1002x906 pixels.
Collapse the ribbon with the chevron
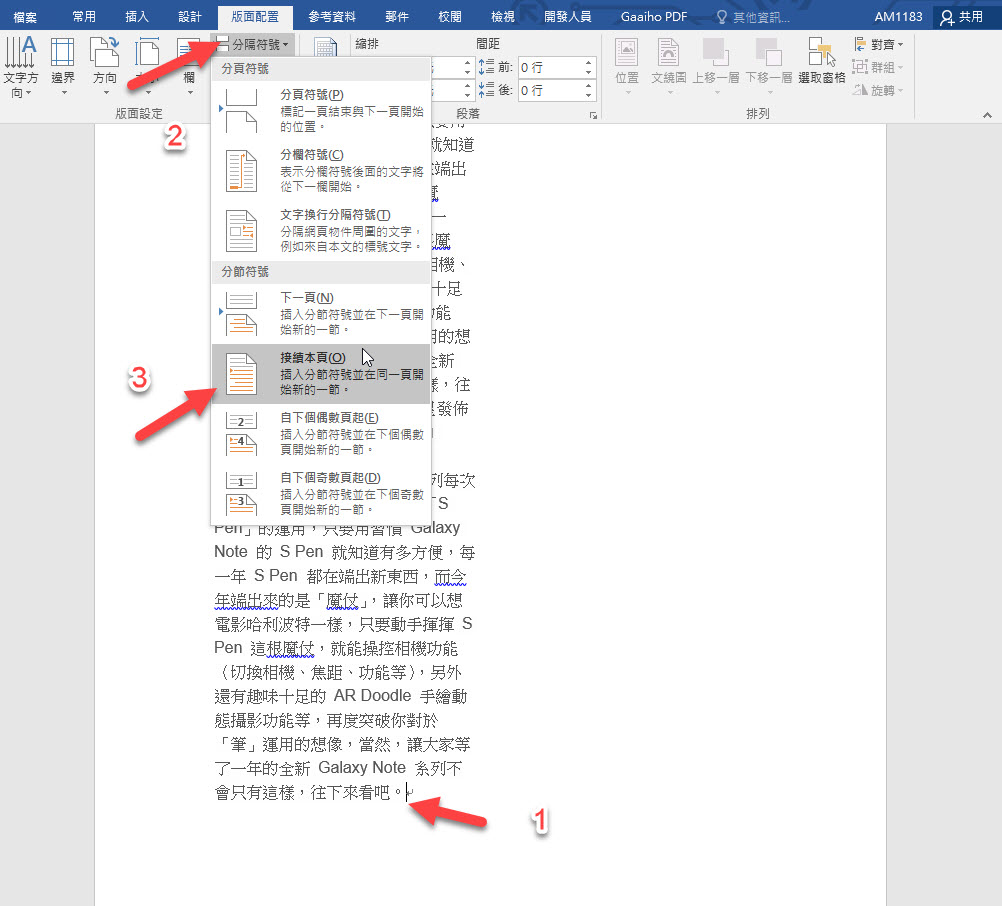coord(987,115)
